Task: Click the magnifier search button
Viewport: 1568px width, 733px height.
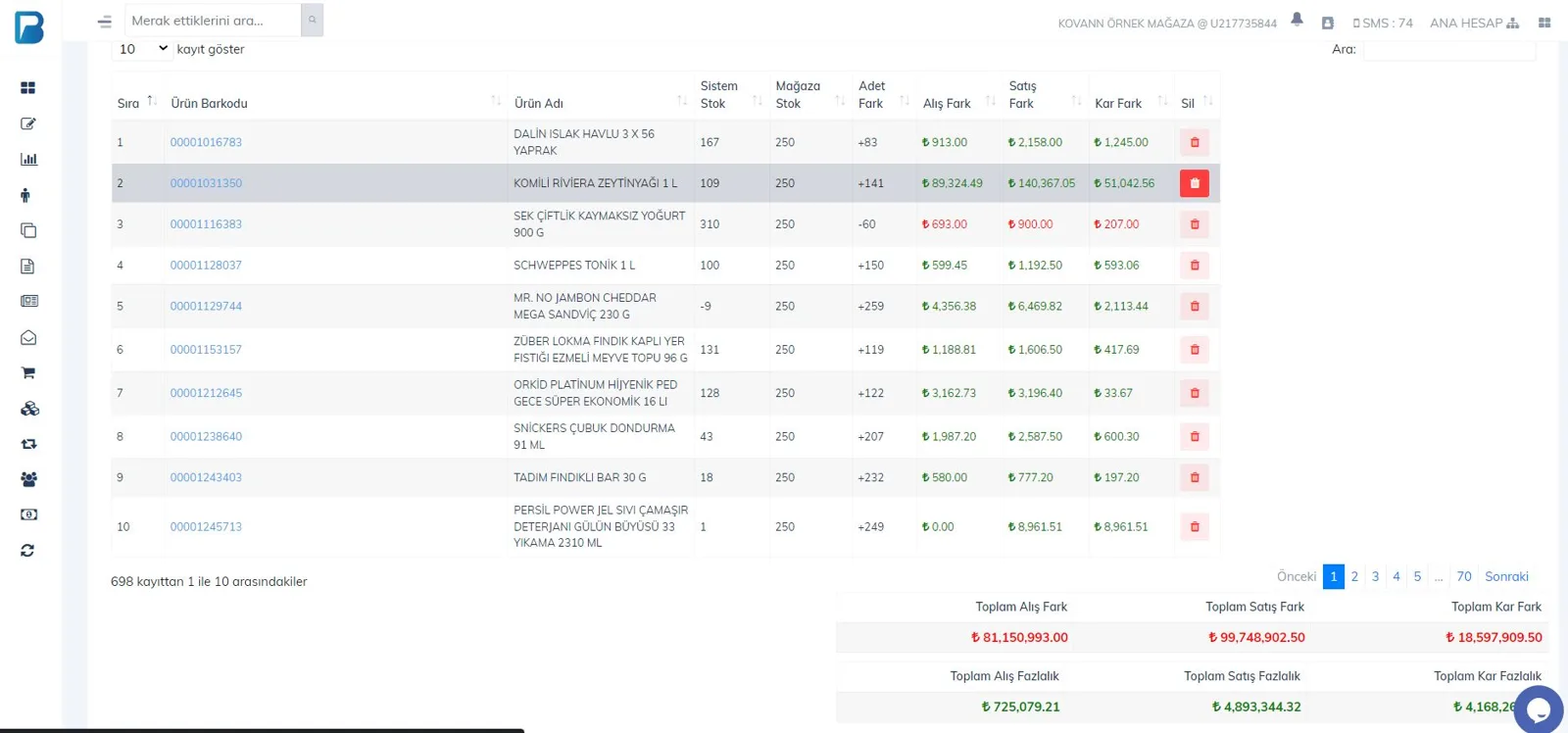Action: pos(313,21)
